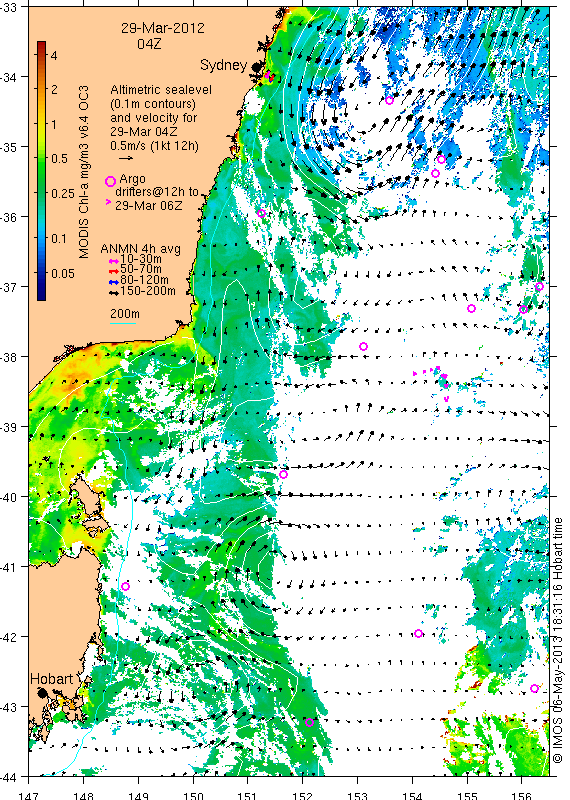Select Argo float circle near 39.7S 151.6E
This screenshot has height=800, width=570.
284,474
